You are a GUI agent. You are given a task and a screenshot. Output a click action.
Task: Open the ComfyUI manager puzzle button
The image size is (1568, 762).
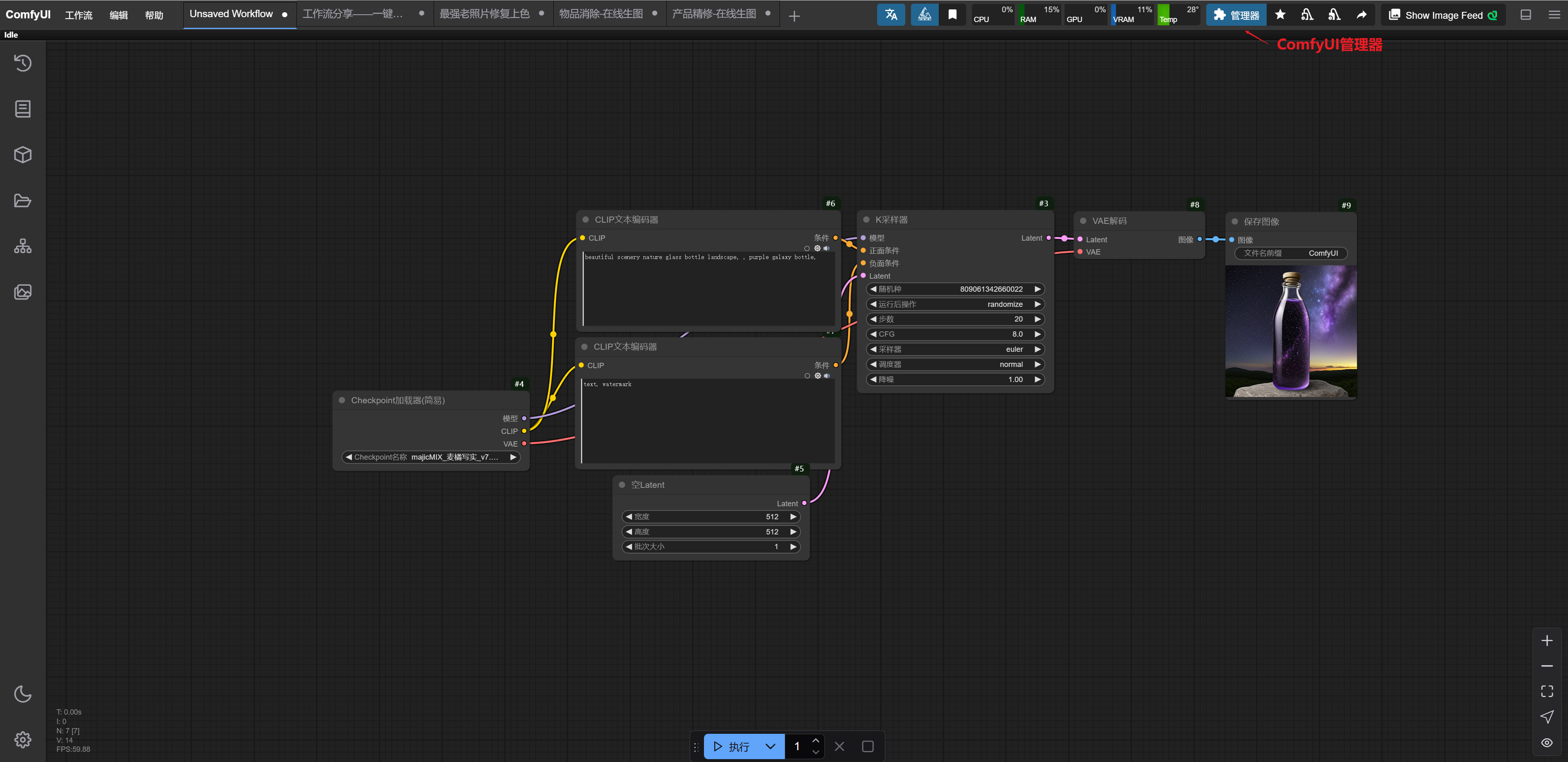tap(1236, 15)
